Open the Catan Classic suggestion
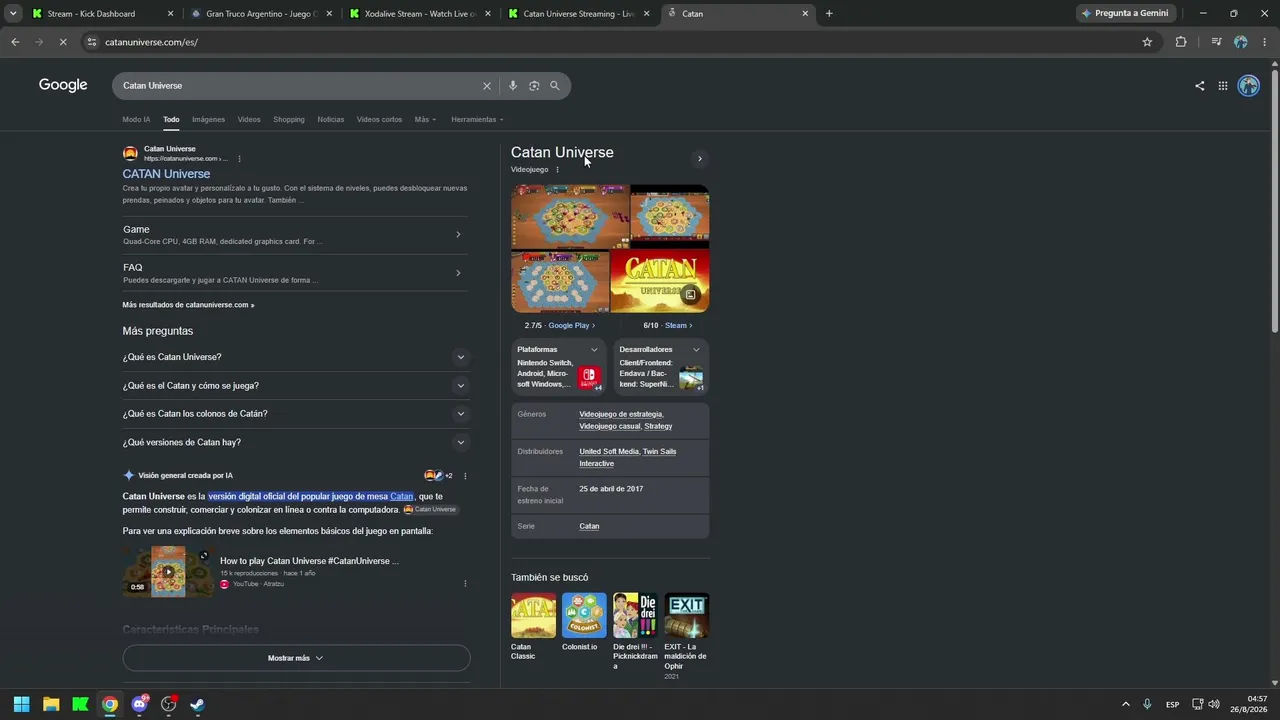 533,626
